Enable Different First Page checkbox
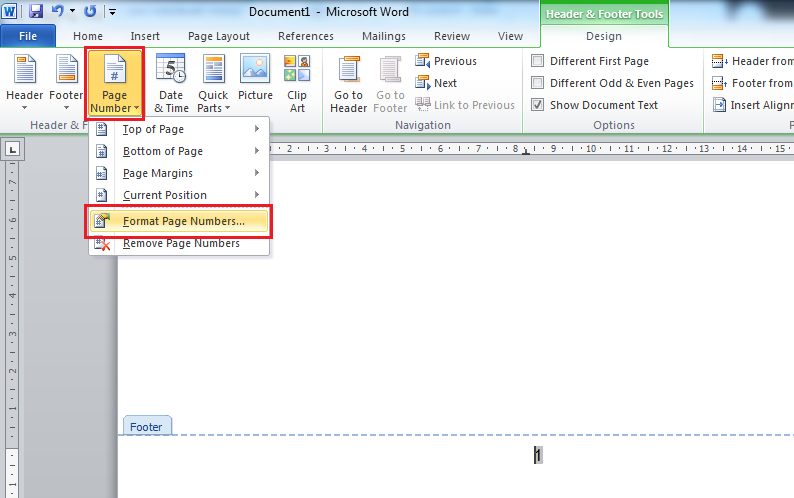Viewport: 794px width, 498px height. pyautogui.click(x=537, y=61)
